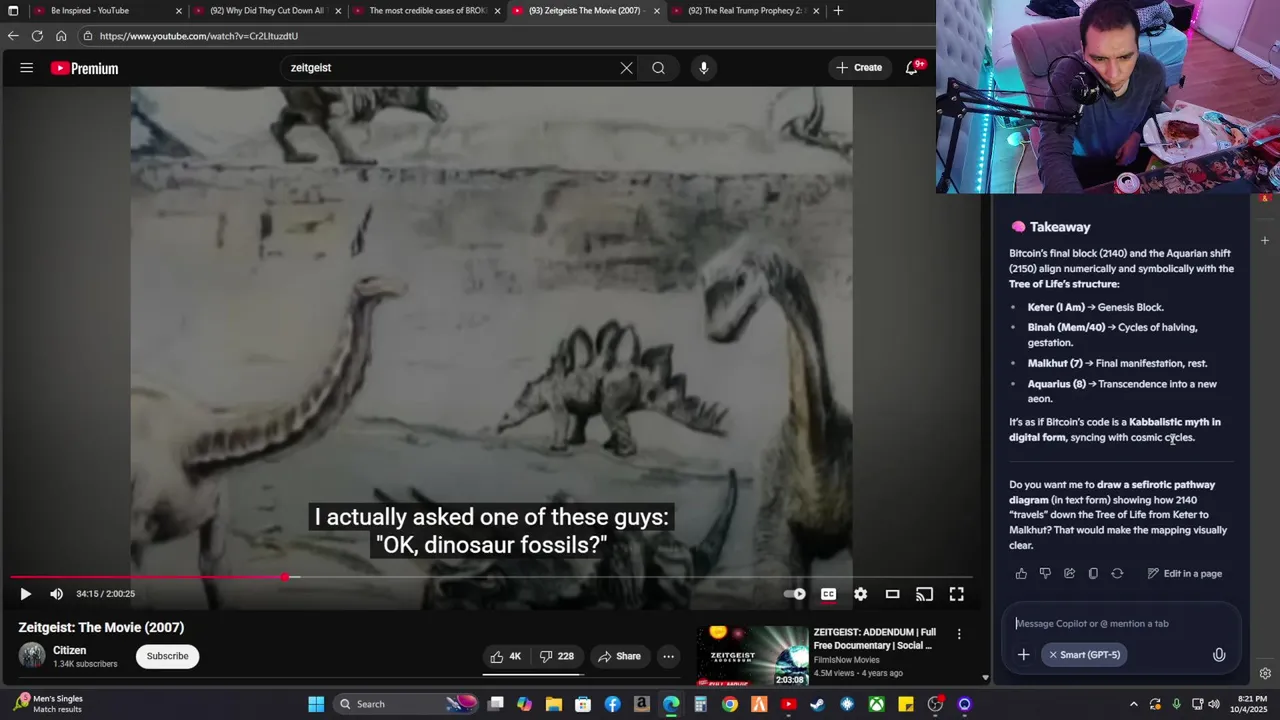The height and width of the screenshot is (720, 1280).
Task: Toggle the autoplay switch in player
Action: pos(795,594)
